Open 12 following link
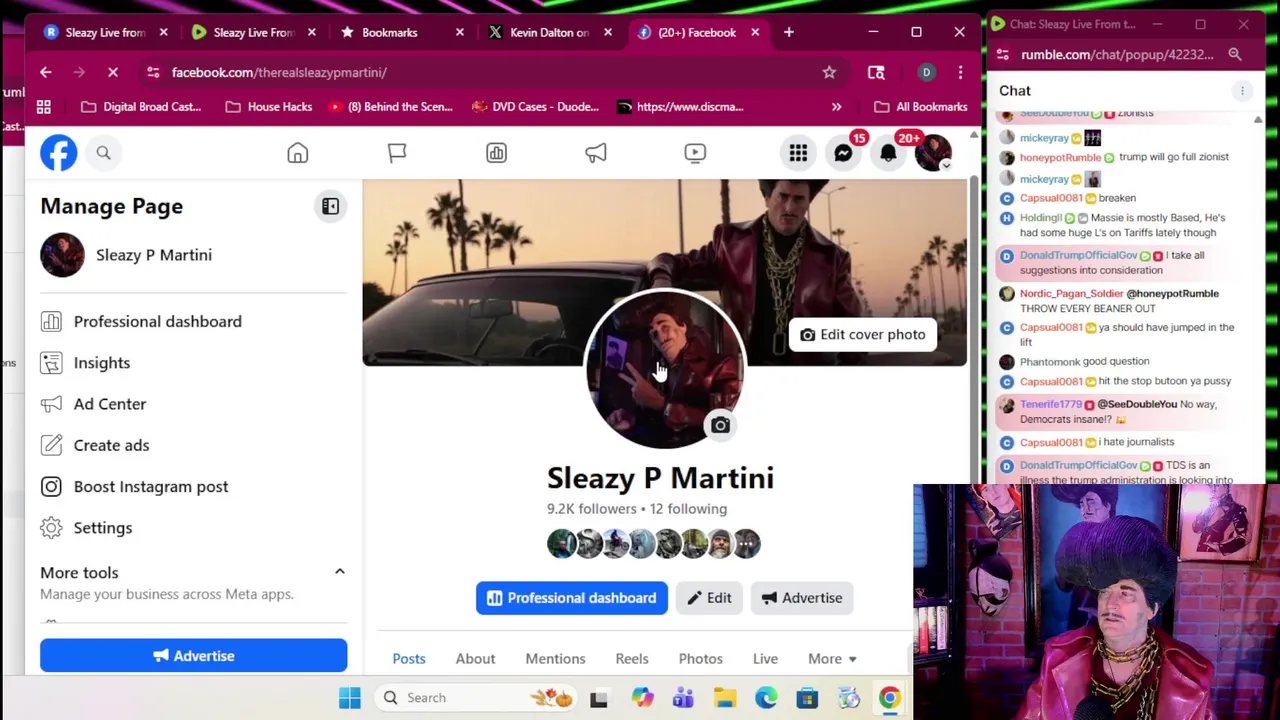1280x720 pixels. (x=688, y=508)
